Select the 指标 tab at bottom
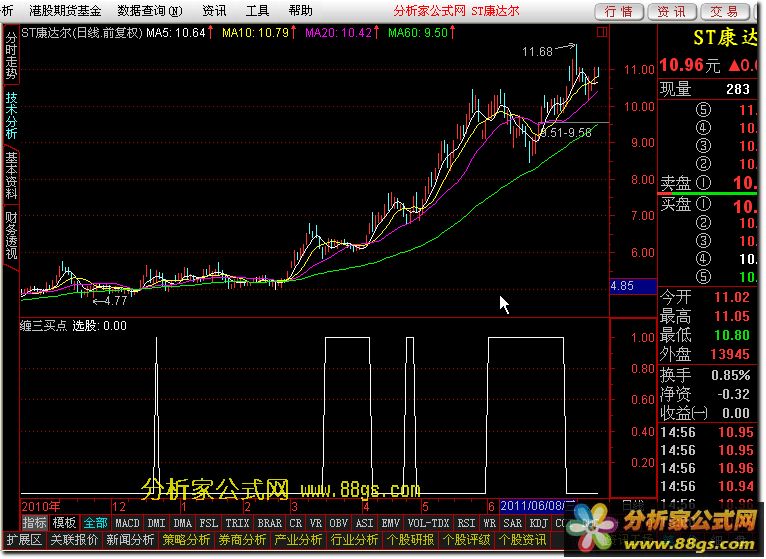This screenshot has width=766, height=559. point(35,522)
